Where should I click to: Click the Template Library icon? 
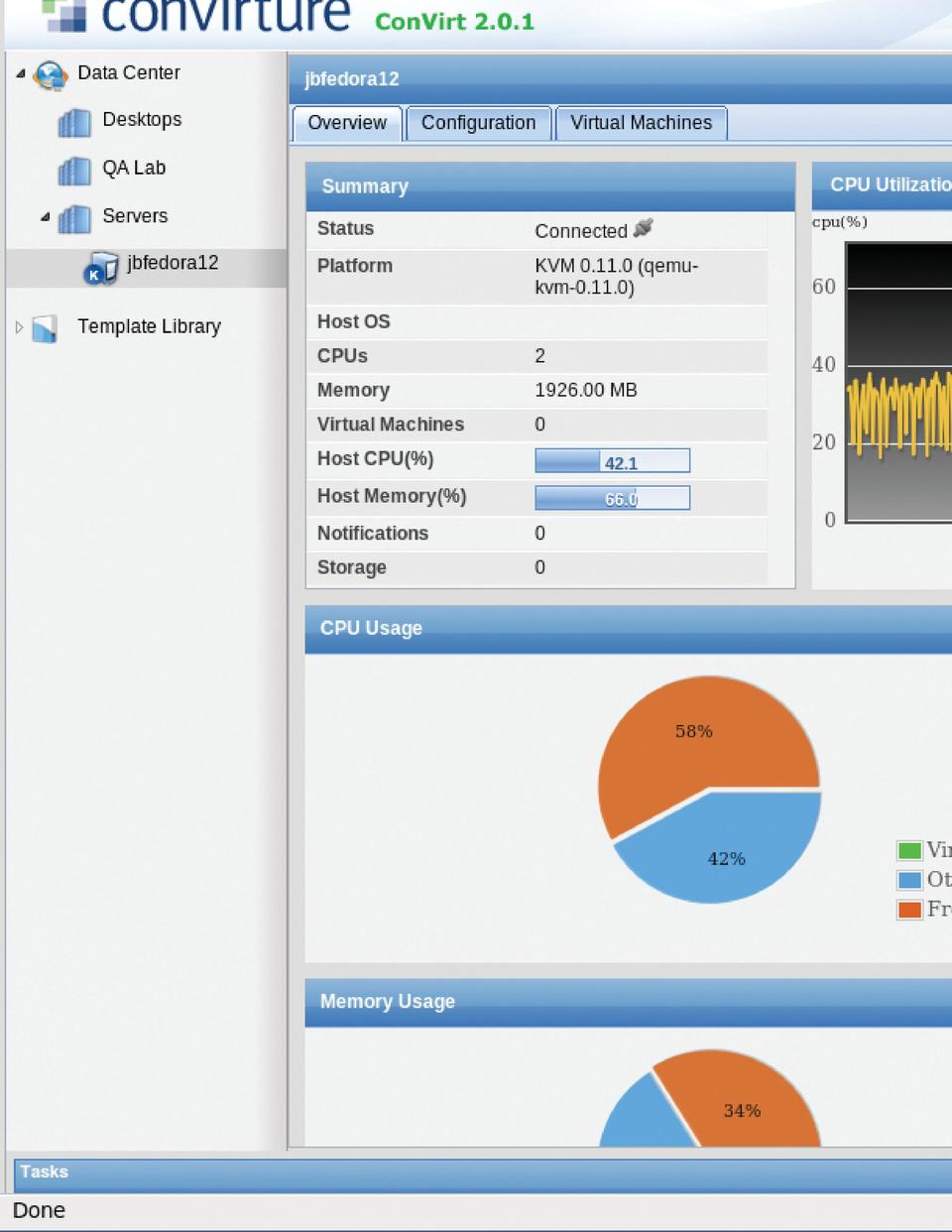[46, 328]
